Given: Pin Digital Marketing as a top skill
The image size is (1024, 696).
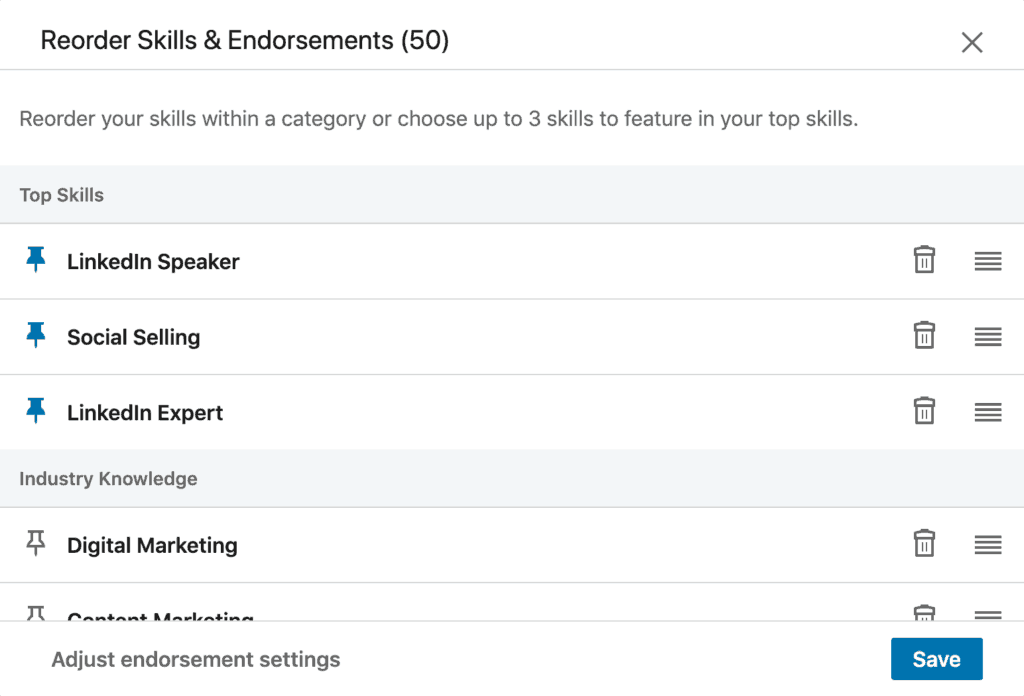Looking at the screenshot, I should (x=36, y=542).
